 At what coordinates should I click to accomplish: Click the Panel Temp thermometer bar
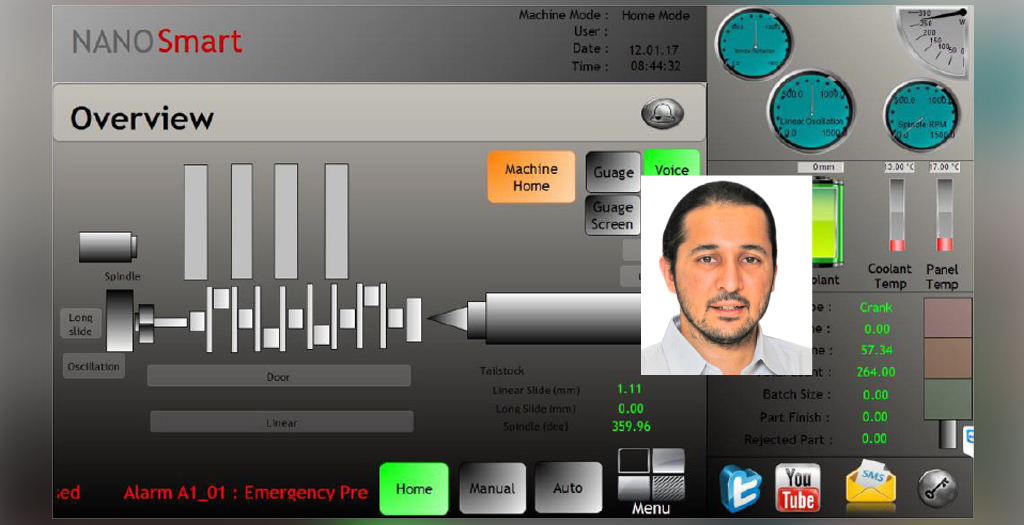944,215
